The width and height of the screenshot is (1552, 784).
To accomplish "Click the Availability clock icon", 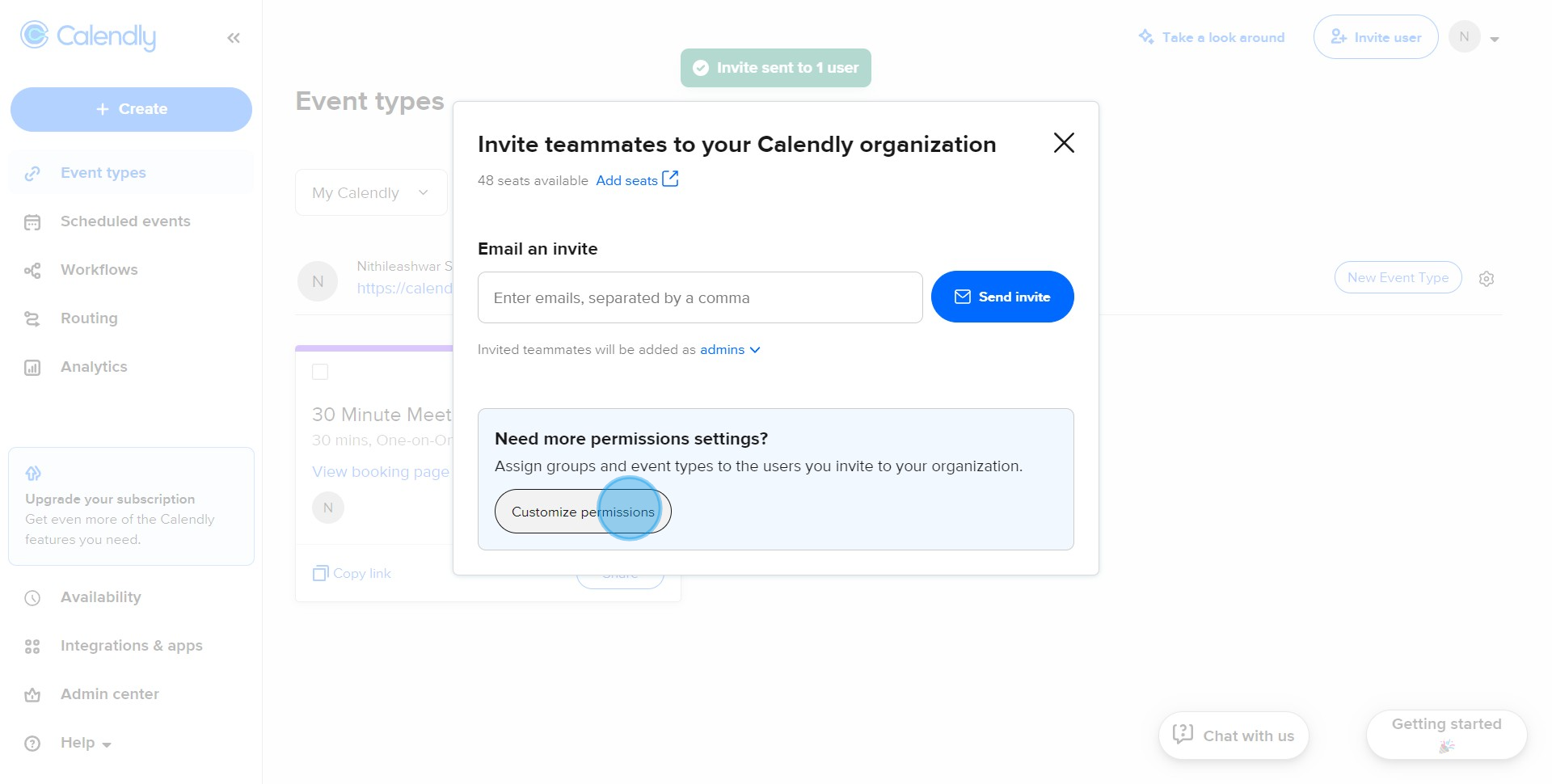I will [x=32, y=598].
